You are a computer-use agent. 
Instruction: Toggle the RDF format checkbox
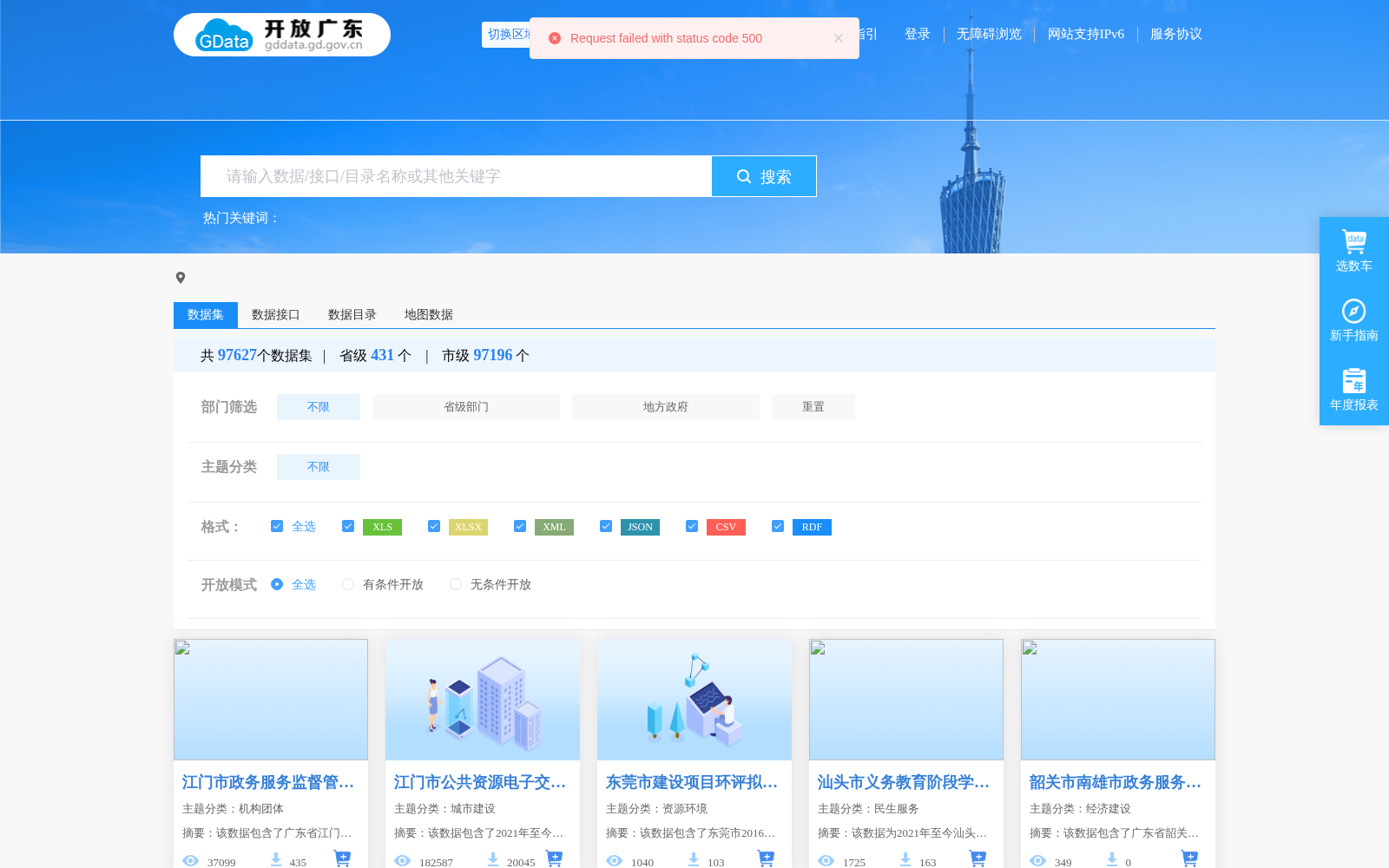click(778, 526)
